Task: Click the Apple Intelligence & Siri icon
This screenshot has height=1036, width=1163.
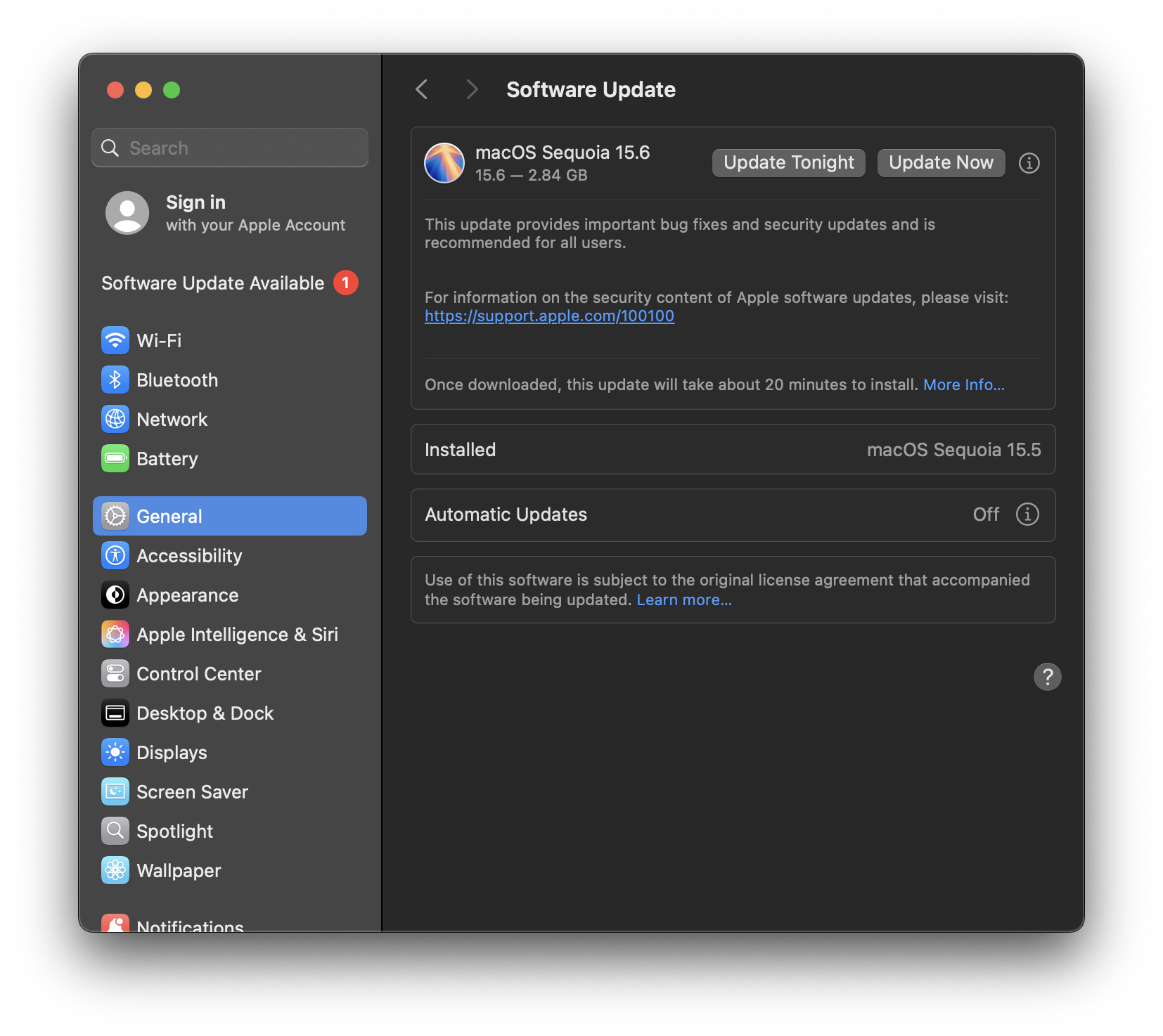Action: pyautogui.click(x=115, y=635)
